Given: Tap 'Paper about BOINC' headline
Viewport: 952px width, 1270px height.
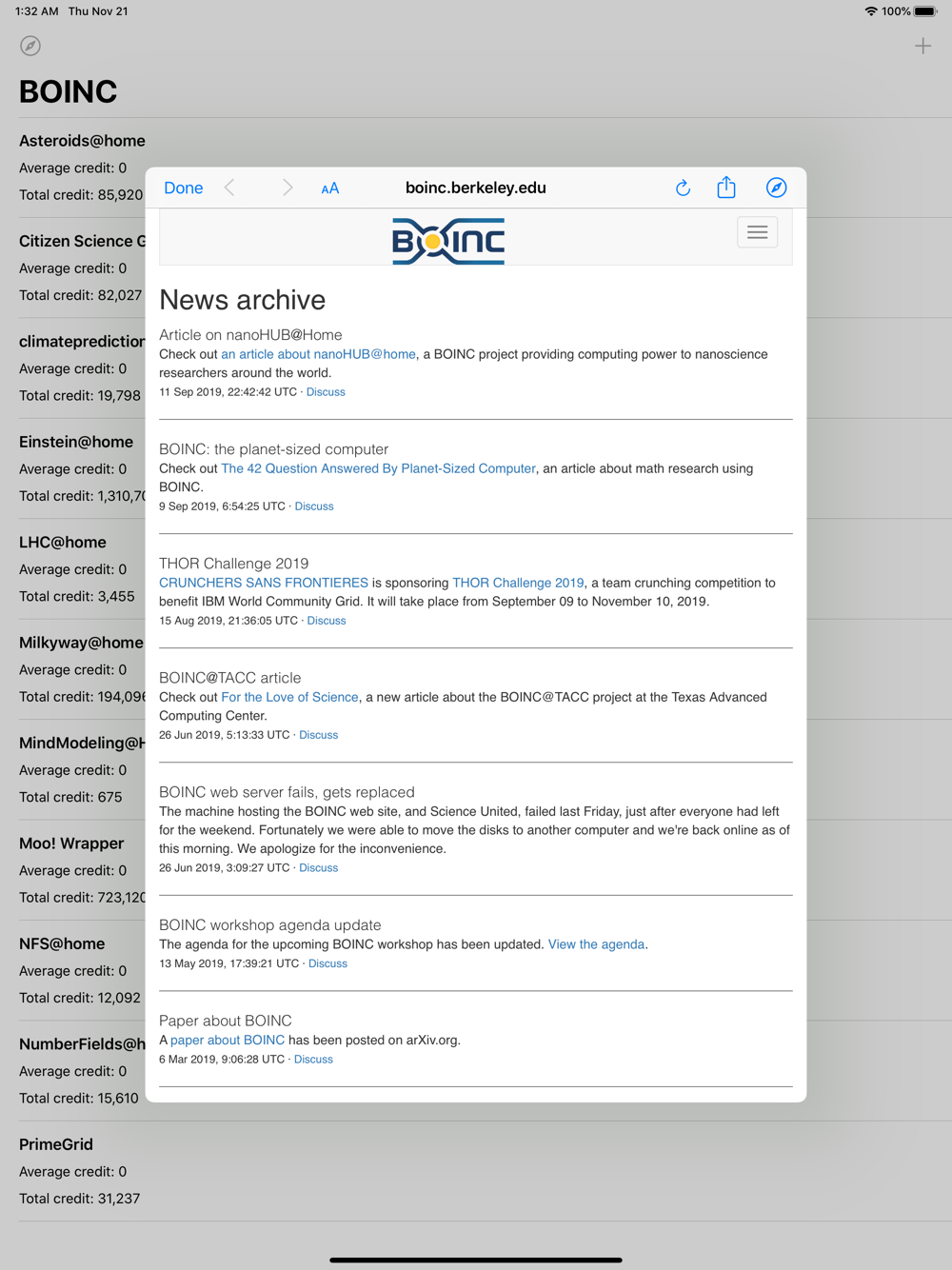Looking at the screenshot, I should [x=226, y=1021].
